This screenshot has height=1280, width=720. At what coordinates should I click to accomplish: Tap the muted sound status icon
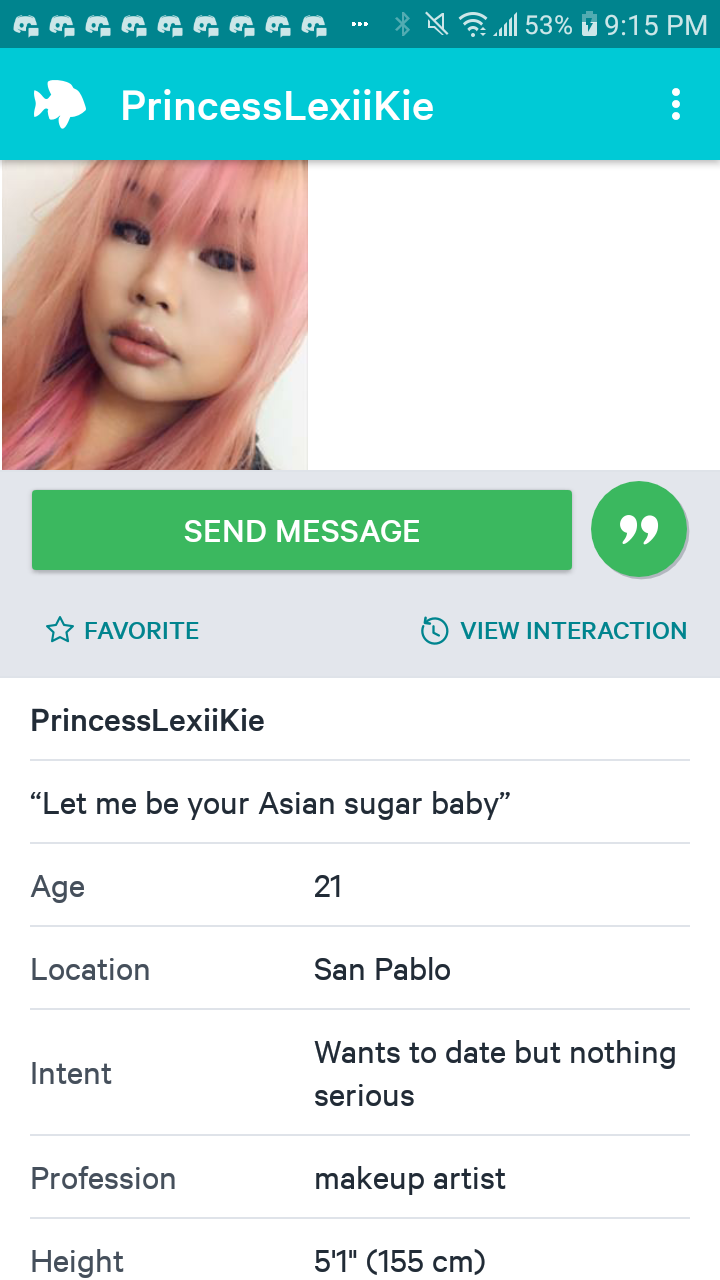437,24
